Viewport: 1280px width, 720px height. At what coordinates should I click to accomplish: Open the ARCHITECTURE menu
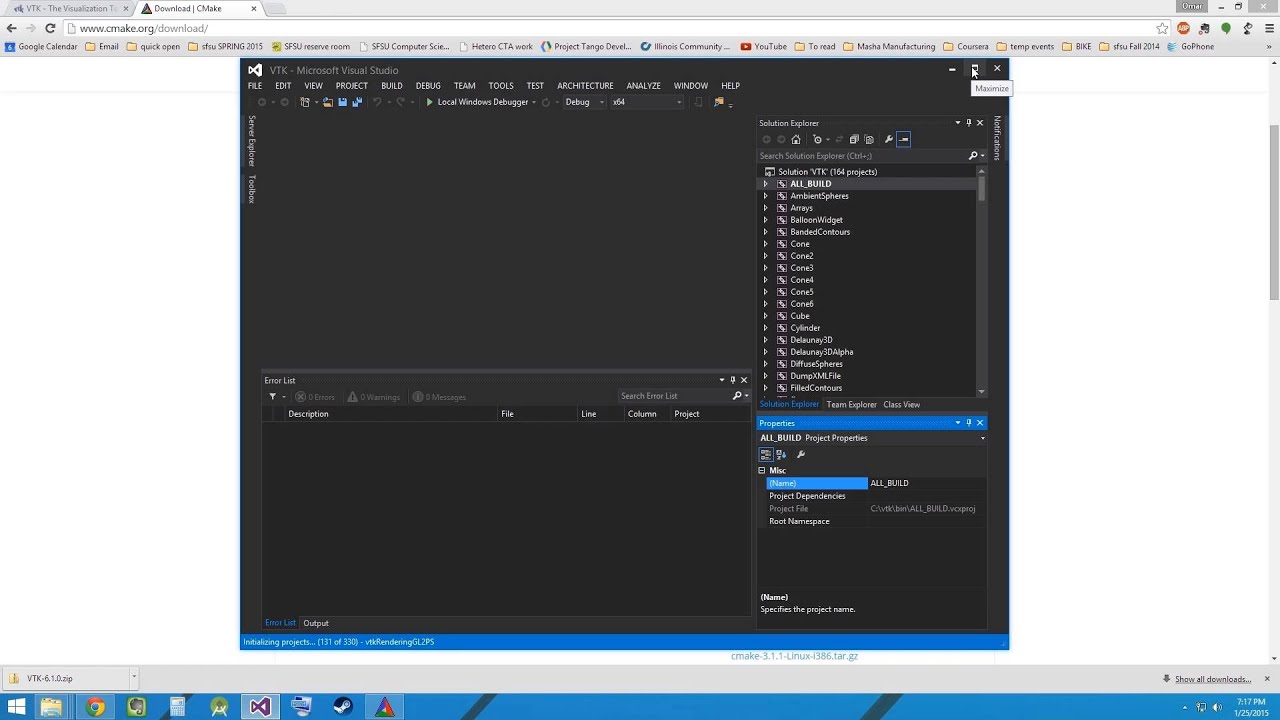(585, 86)
